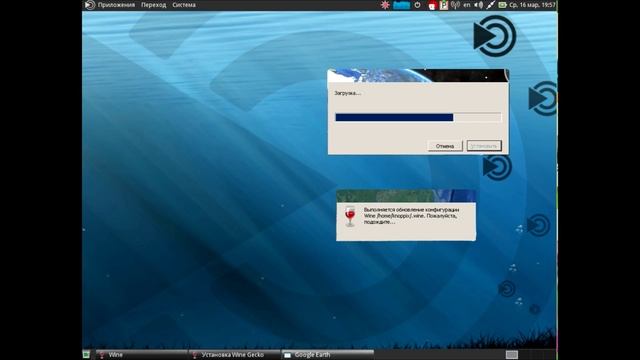Click the show desktop icon in bottom panel
The image size is (640, 360).
pyautogui.click(x=87, y=355)
